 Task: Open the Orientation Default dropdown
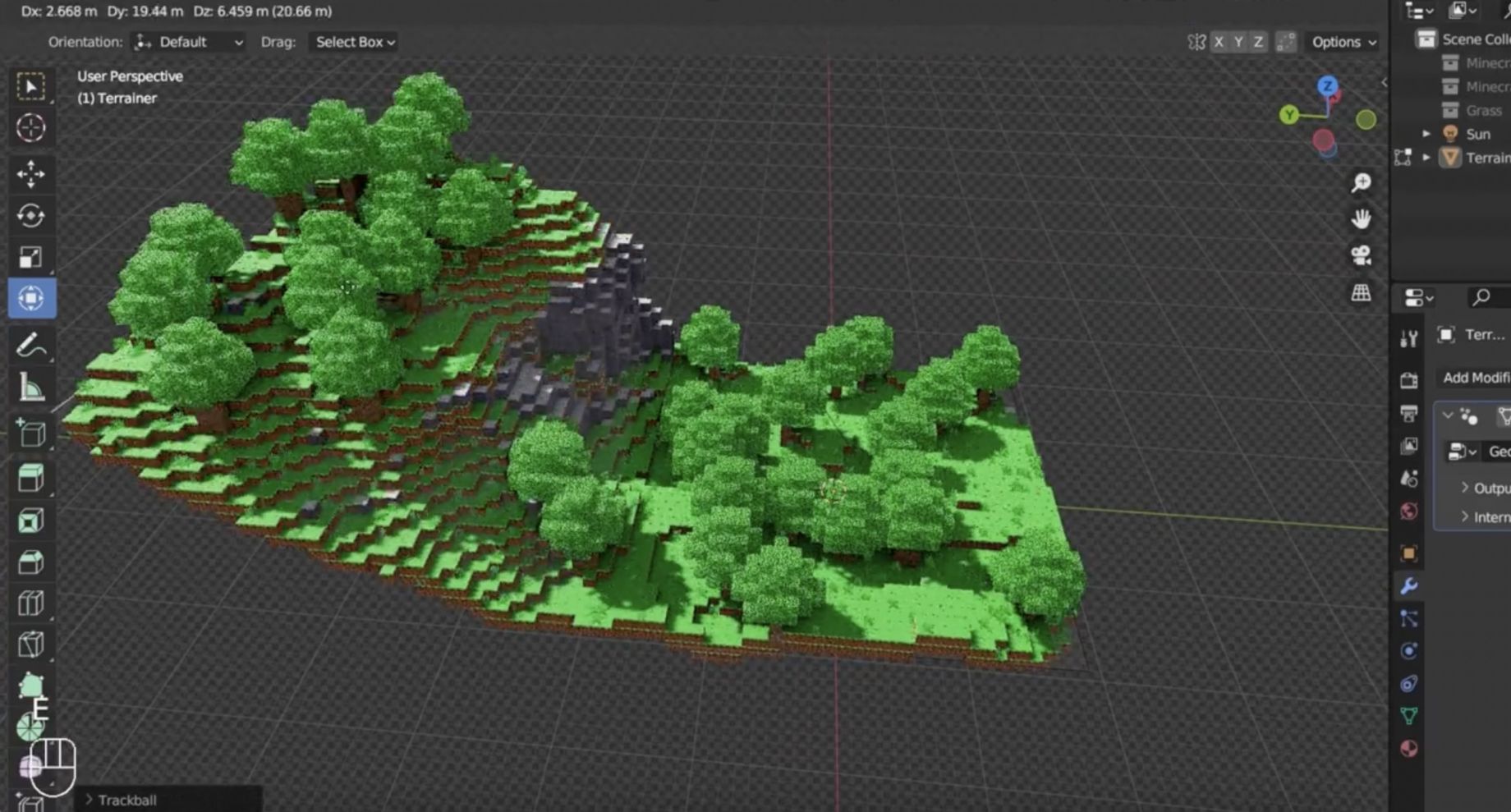tap(190, 42)
